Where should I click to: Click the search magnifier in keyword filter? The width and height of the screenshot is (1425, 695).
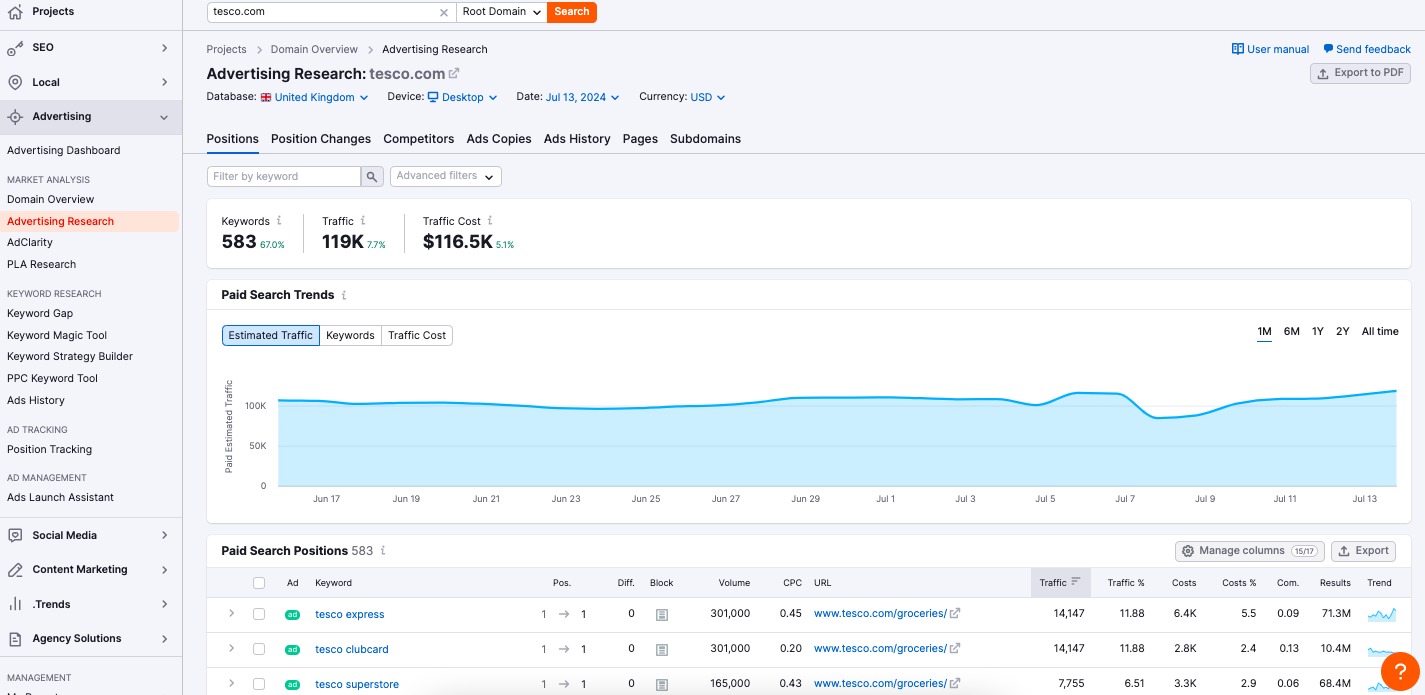[x=371, y=175]
